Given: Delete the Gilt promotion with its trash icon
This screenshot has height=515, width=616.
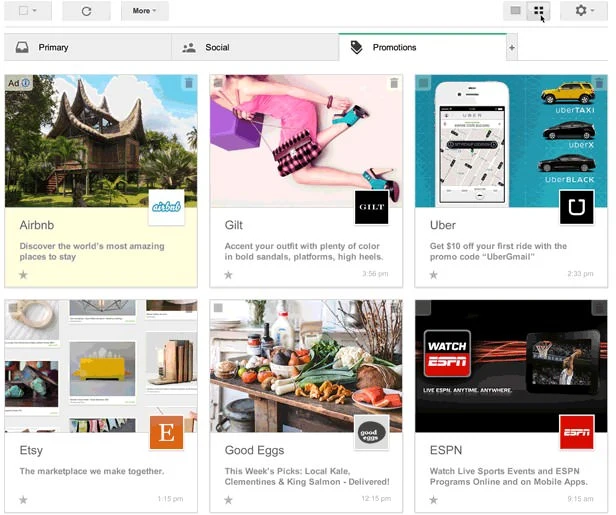Looking at the screenshot, I should point(394,83).
